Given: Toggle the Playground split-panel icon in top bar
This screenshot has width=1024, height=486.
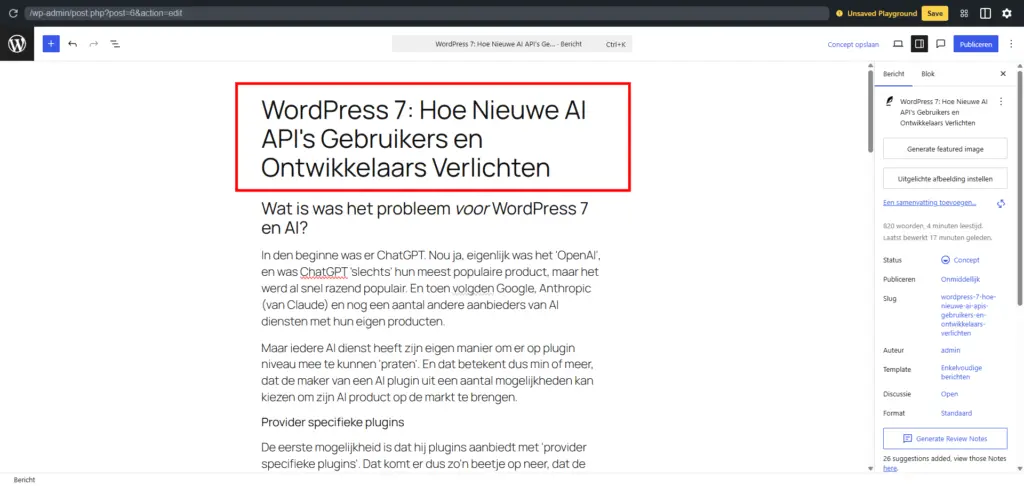Looking at the screenshot, I should [985, 13].
